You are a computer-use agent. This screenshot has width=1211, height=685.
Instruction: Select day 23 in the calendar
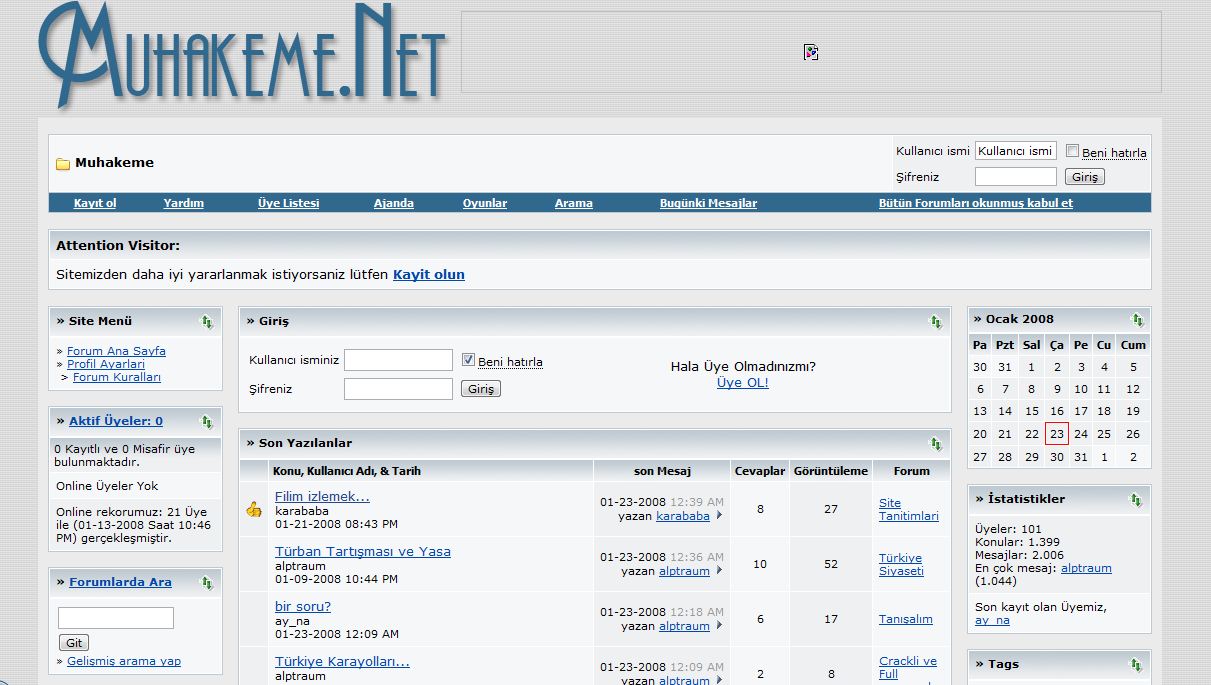click(1056, 434)
